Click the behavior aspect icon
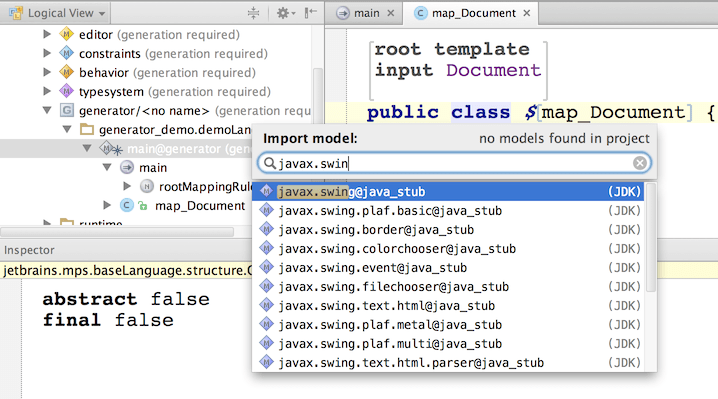718x399 pixels. [66, 72]
